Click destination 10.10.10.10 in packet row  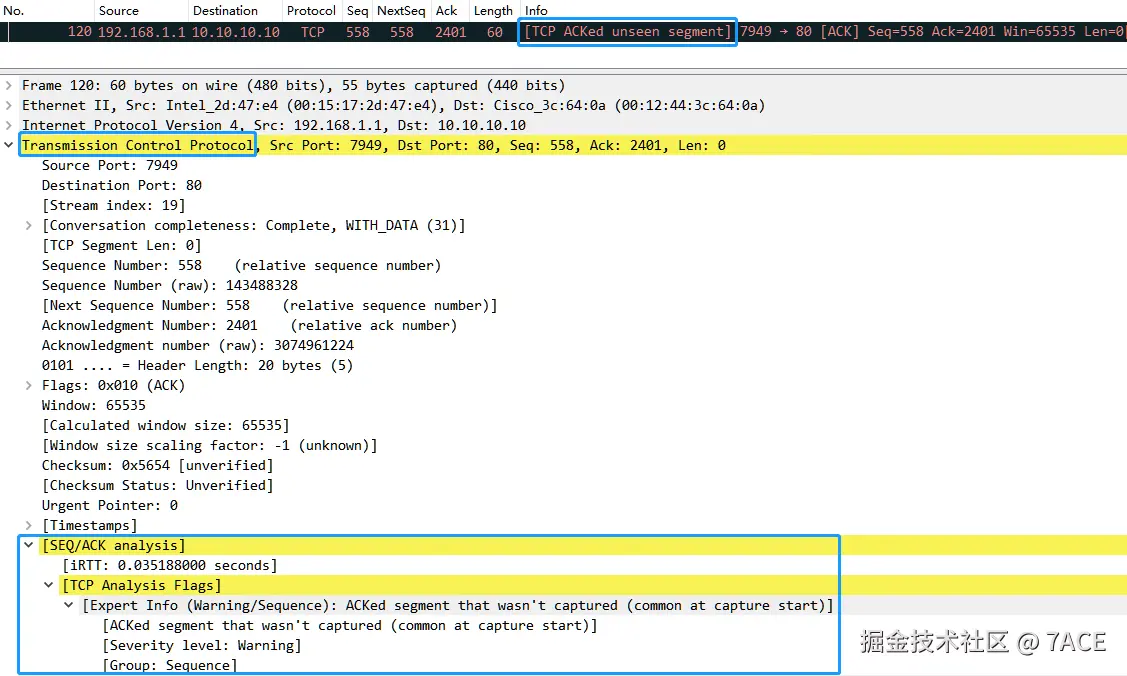(x=236, y=32)
